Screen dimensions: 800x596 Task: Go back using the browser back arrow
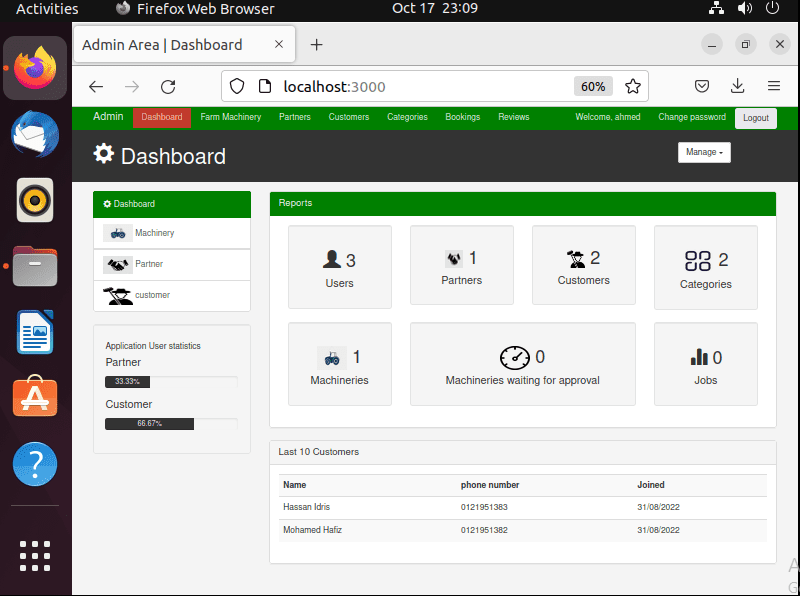(96, 87)
